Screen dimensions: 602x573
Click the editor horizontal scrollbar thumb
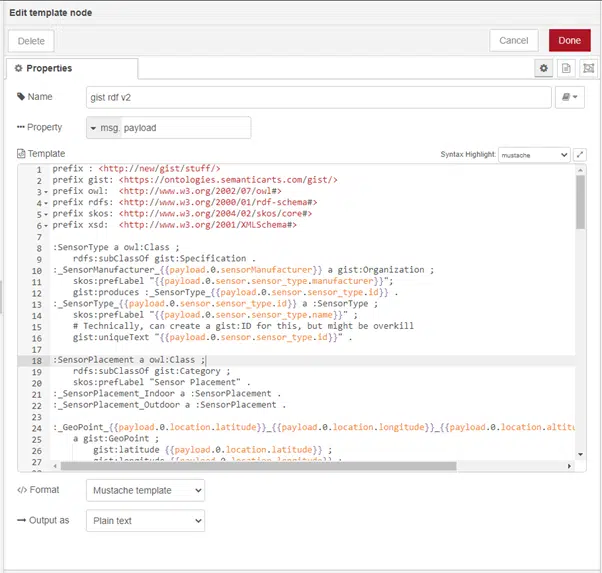click(258, 466)
